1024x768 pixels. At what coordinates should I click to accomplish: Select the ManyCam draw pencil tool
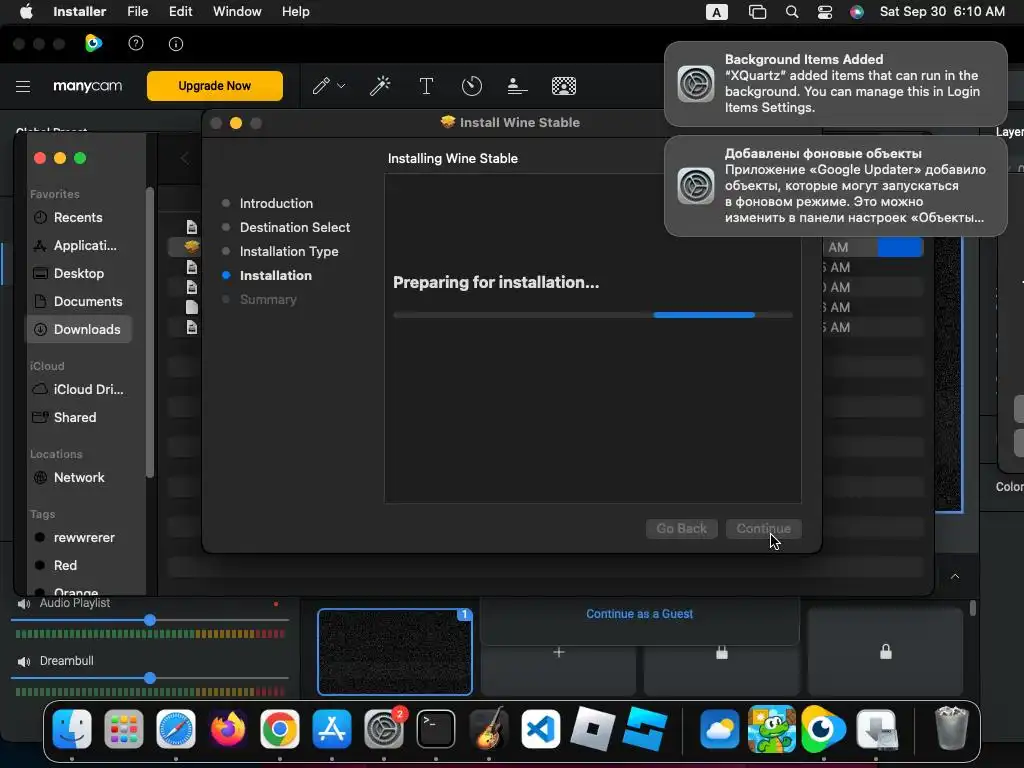[x=321, y=86]
